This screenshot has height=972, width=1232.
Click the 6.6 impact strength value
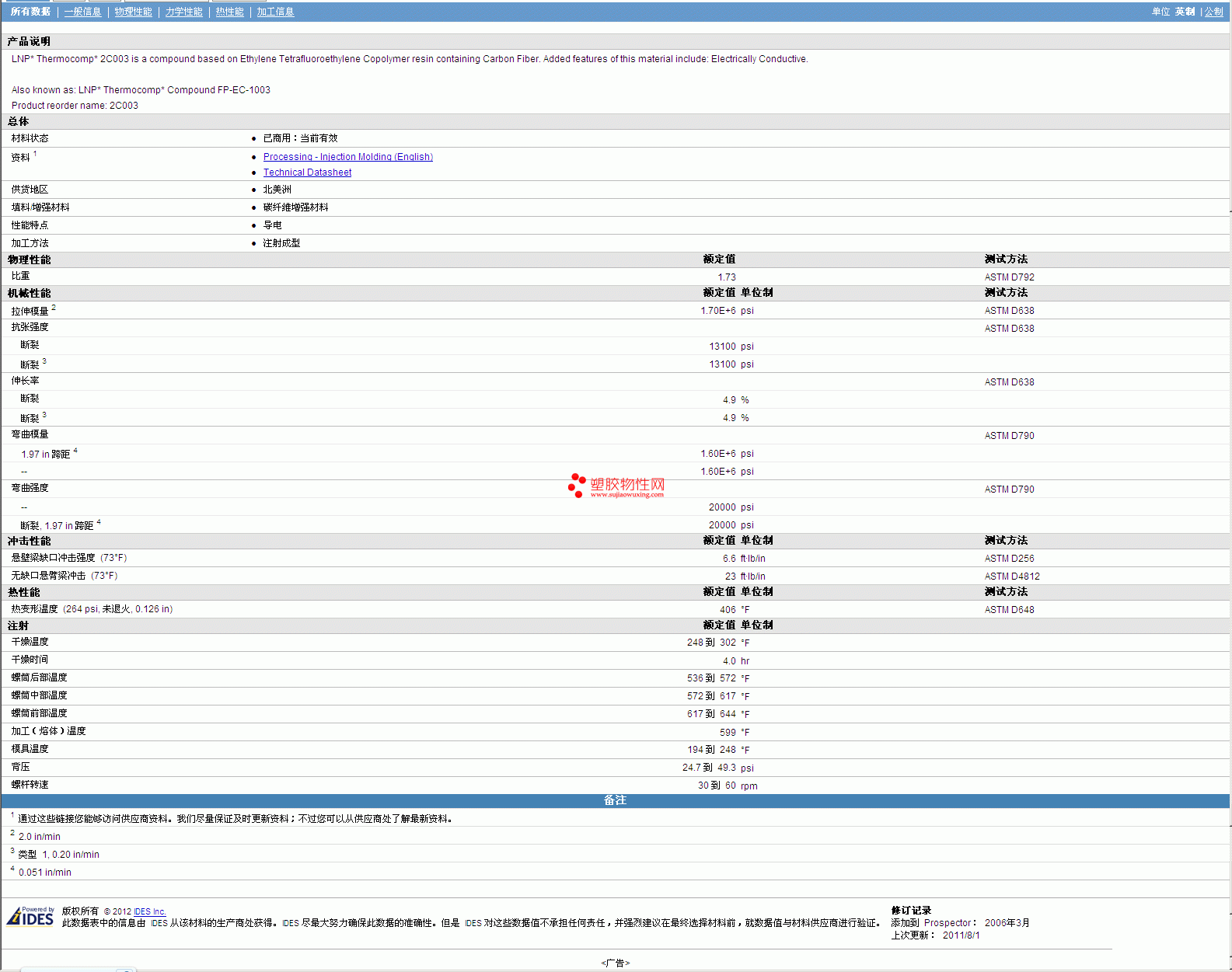click(729, 559)
